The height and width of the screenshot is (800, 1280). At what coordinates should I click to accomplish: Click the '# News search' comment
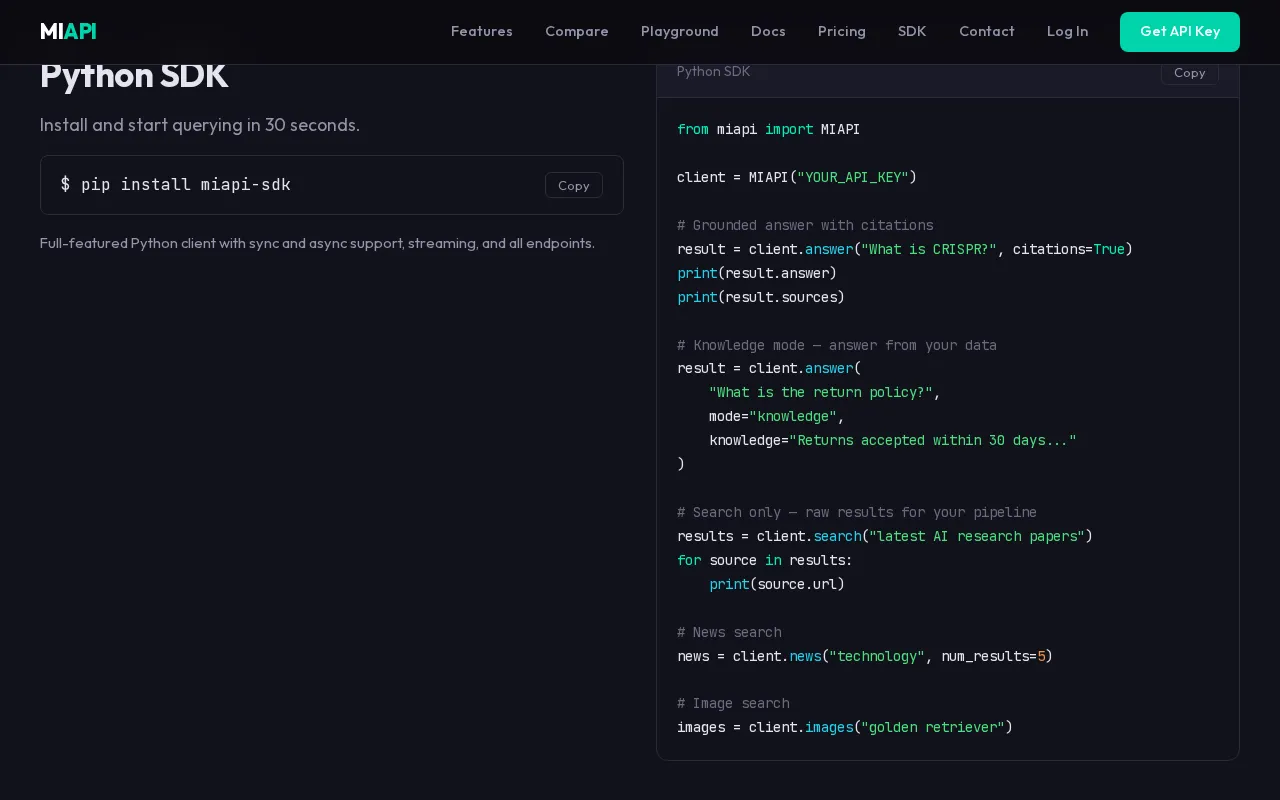tap(729, 632)
